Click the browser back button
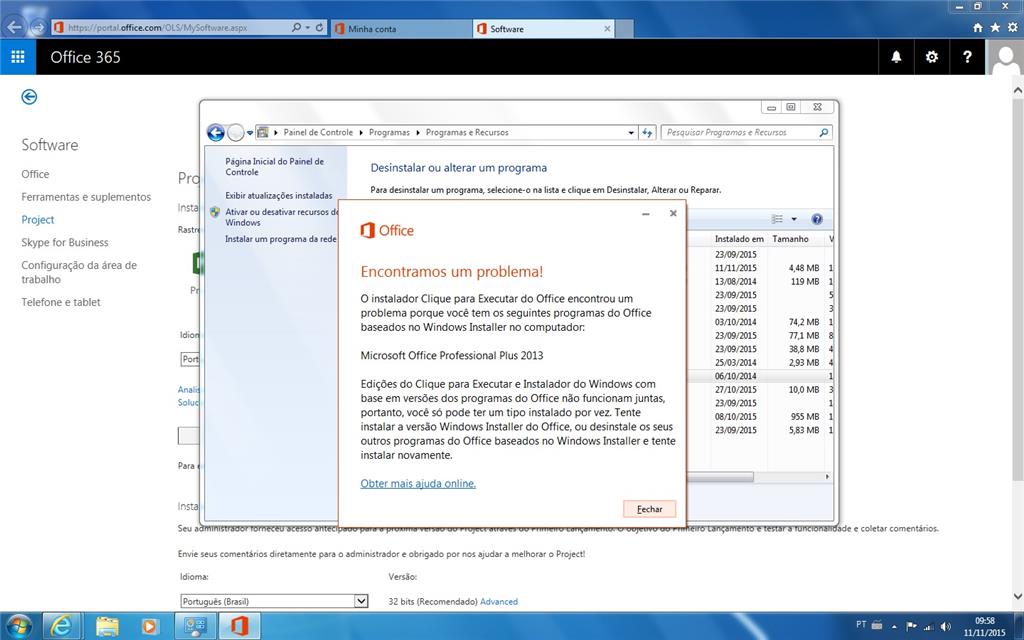Image resolution: width=1024 pixels, height=640 pixels. [x=14, y=27]
